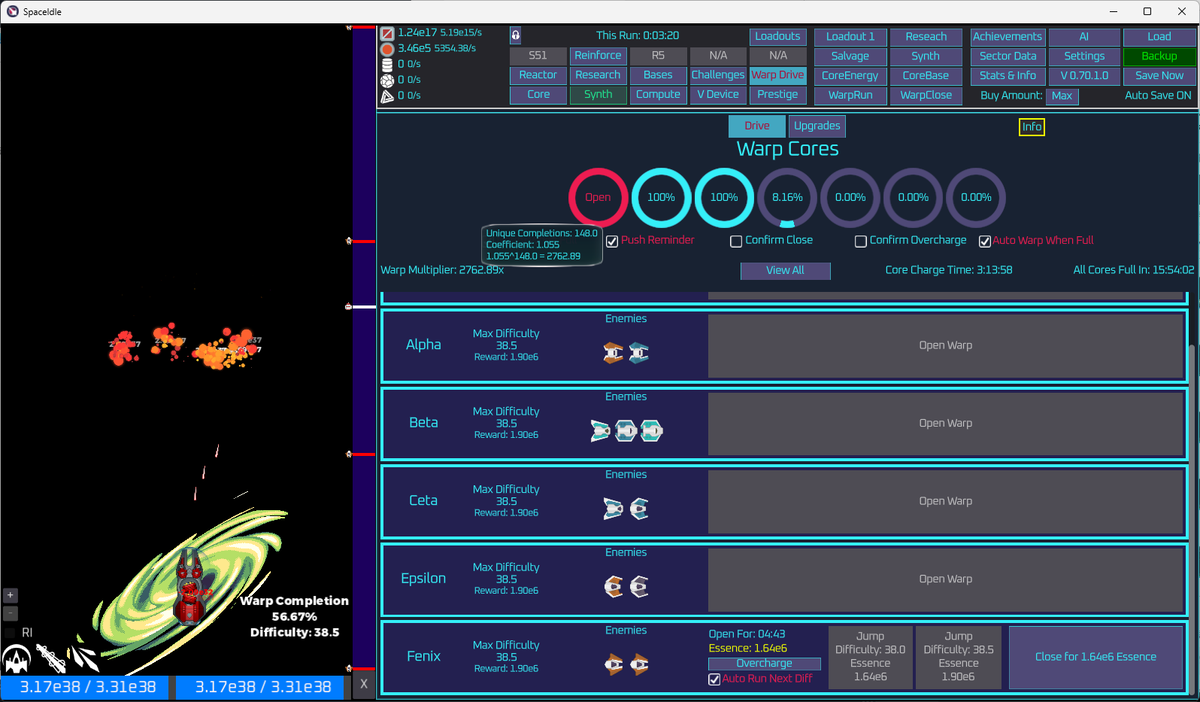Click the Reinforce button
Screen dimensions: 1200x702
click(598, 56)
